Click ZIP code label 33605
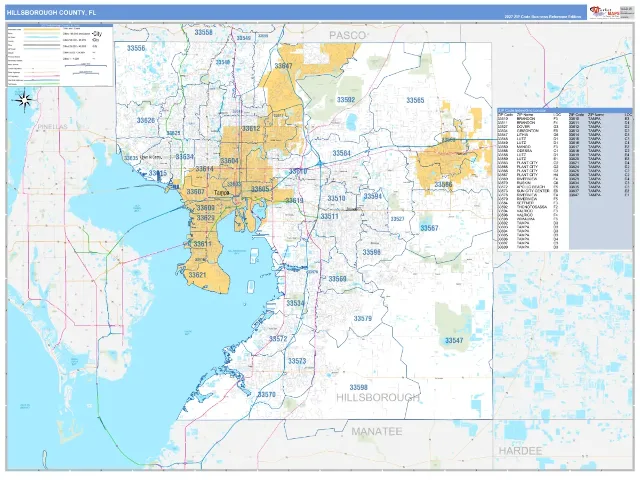 pyautogui.click(x=260, y=189)
